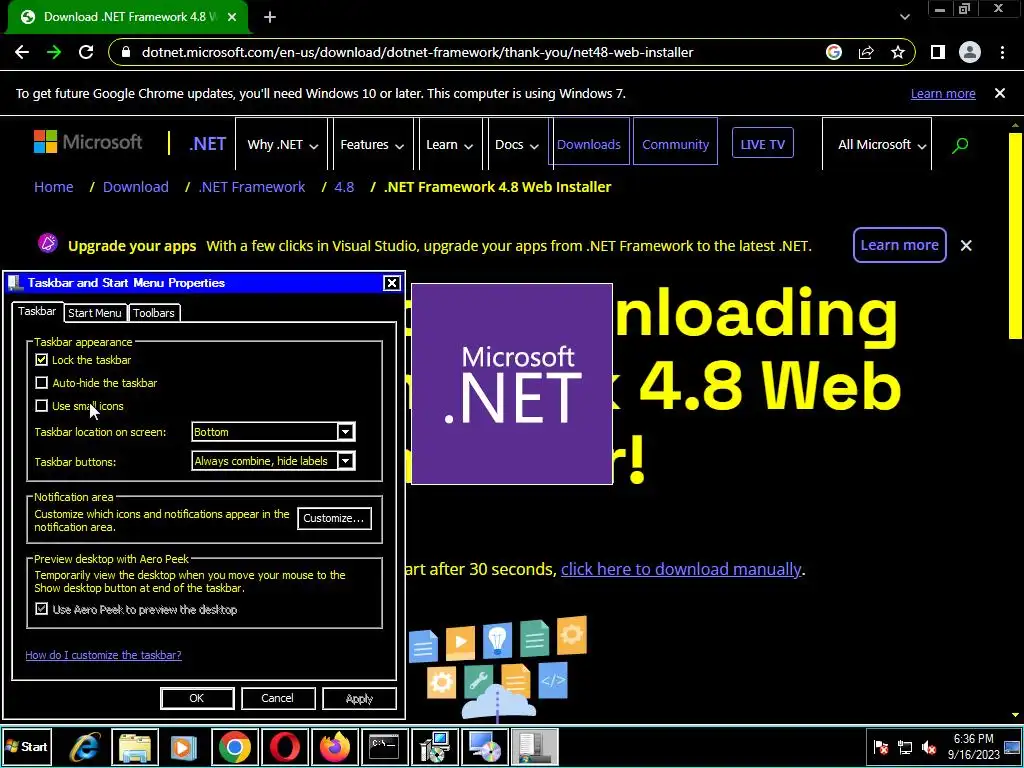
Task: Open How do I customize the taskbar link
Action: pos(103,655)
